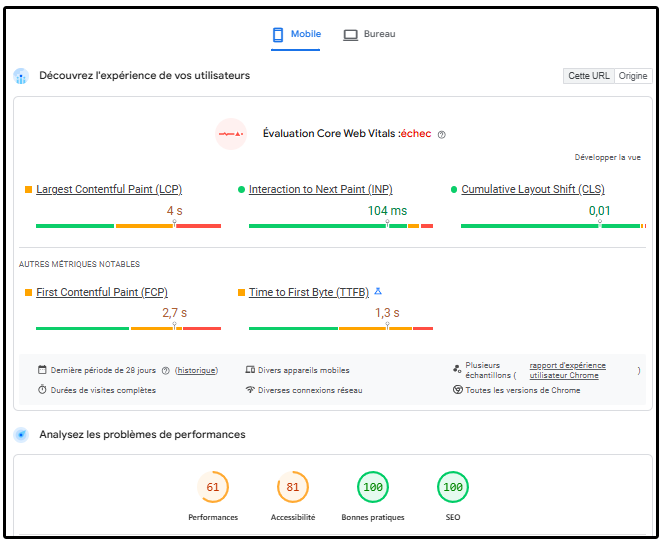Click the help icon next to Core Web Vitals
The width and height of the screenshot is (660, 540).
[x=441, y=134]
